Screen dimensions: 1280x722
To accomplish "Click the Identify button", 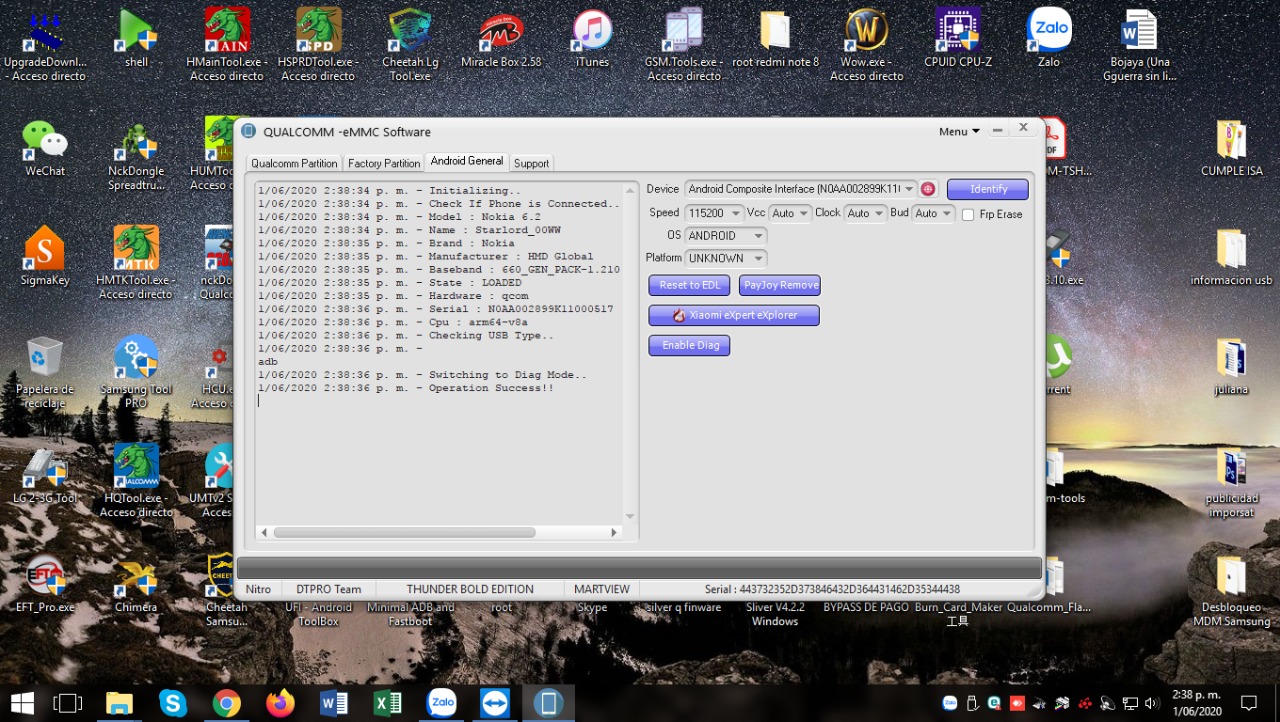I will [x=988, y=189].
